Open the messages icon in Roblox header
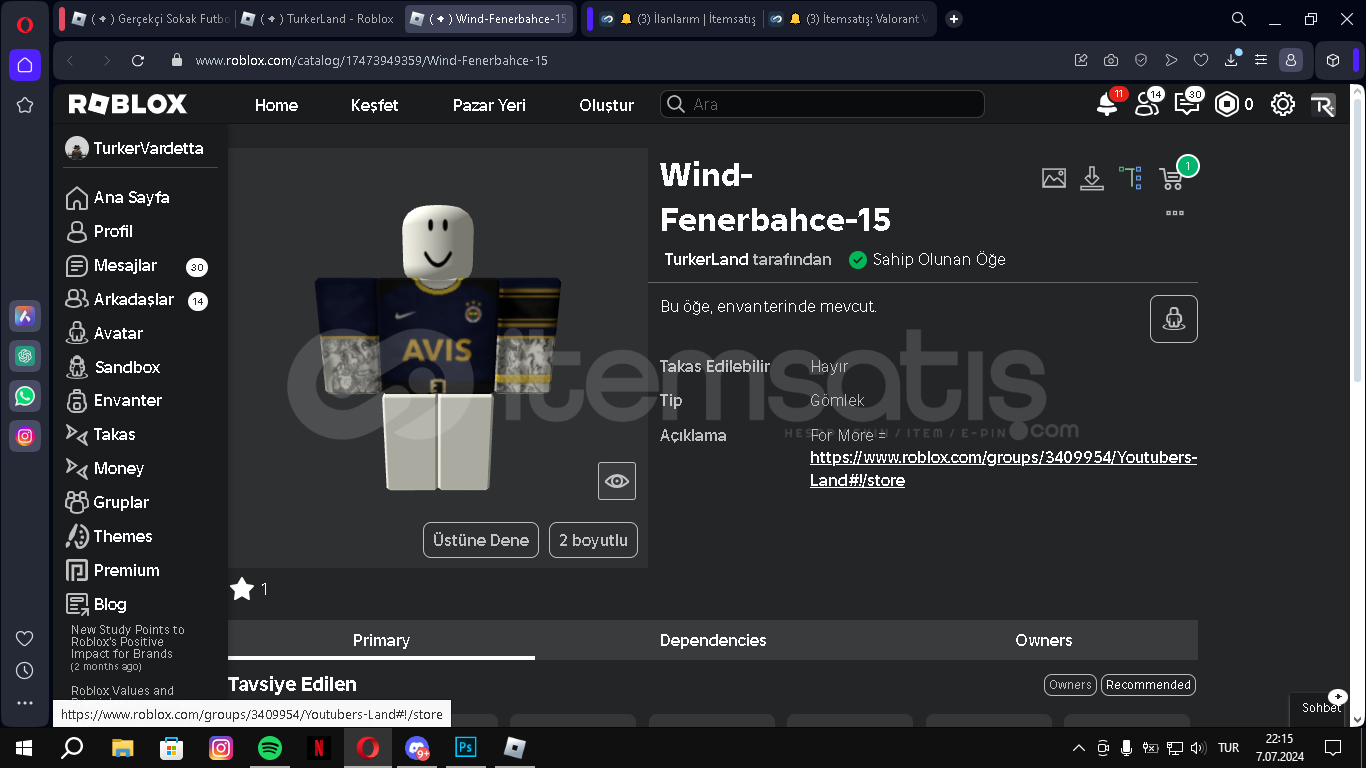Image resolution: width=1366 pixels, height=768 pixels. 1187,104
